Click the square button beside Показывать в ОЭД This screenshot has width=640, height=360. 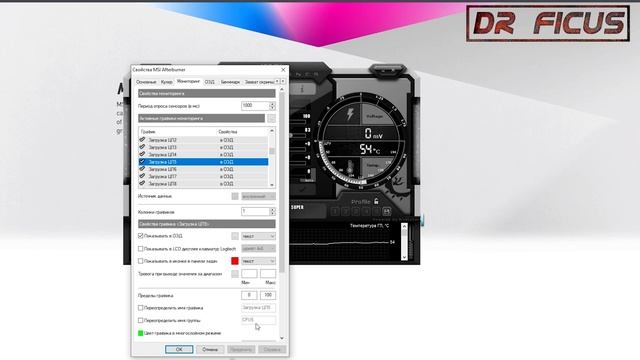coord(235,236)
